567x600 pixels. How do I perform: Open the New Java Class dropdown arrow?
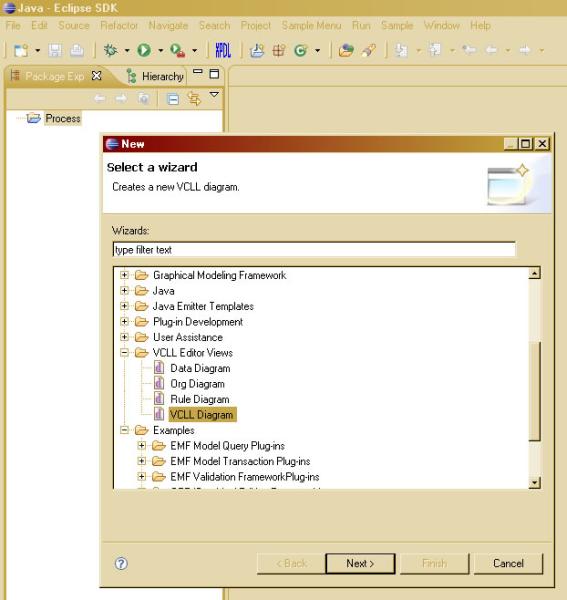(318, 50)
